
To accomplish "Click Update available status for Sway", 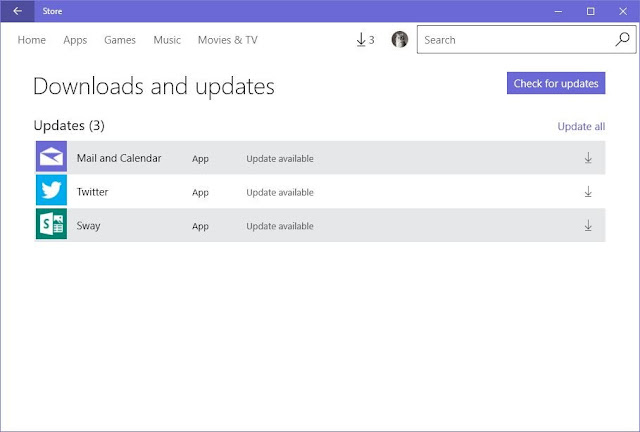I will (x=280, y=226).
